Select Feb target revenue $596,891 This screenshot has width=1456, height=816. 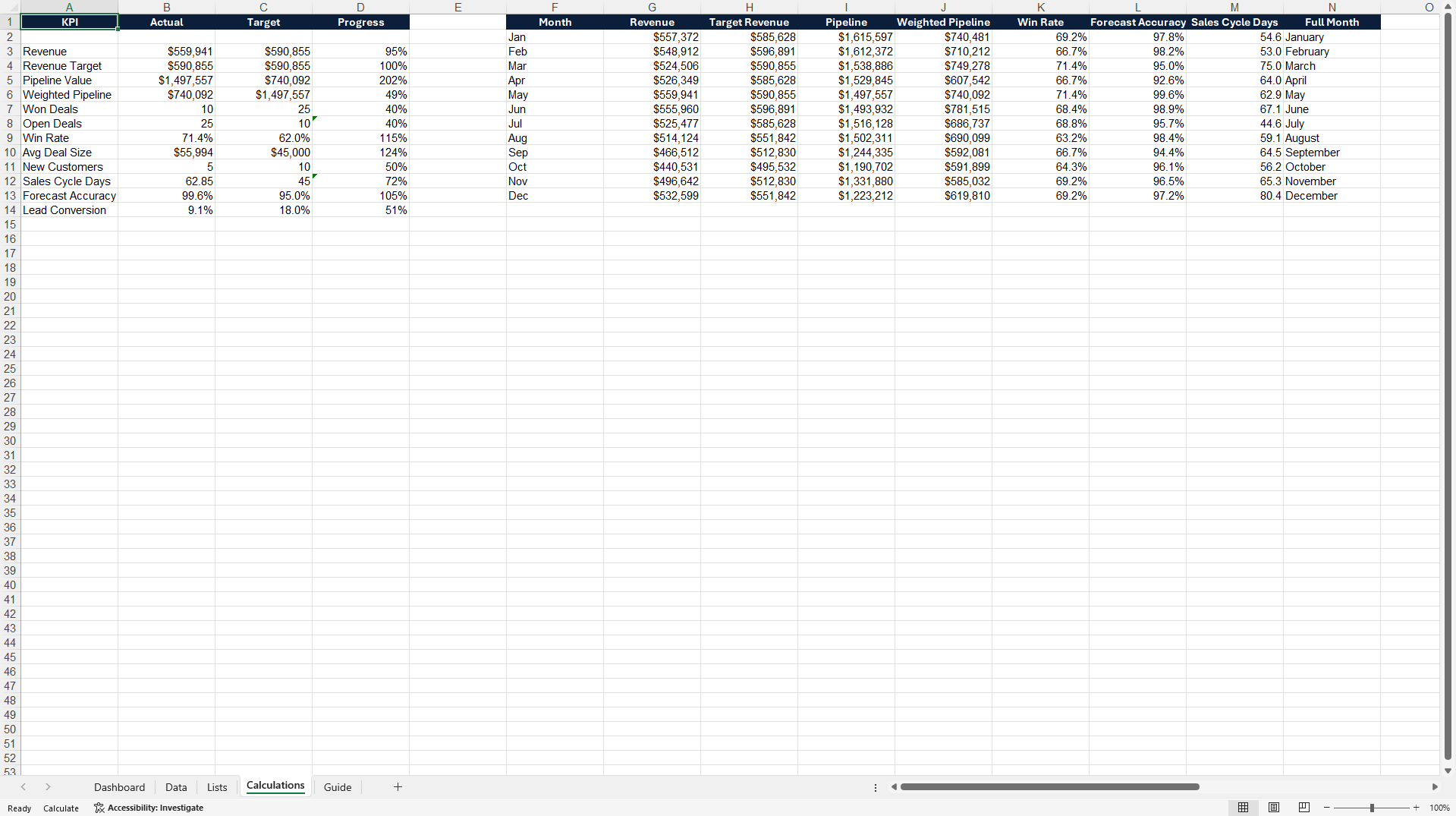749,52
